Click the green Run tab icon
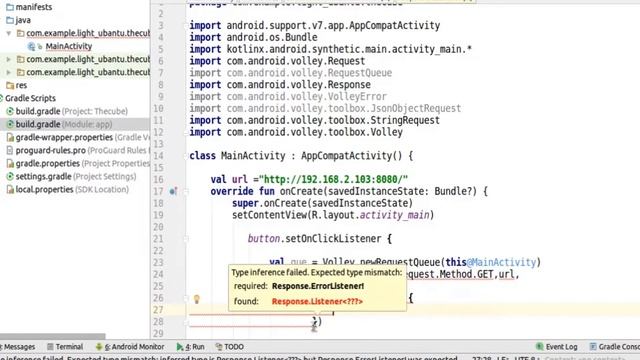 180,347
